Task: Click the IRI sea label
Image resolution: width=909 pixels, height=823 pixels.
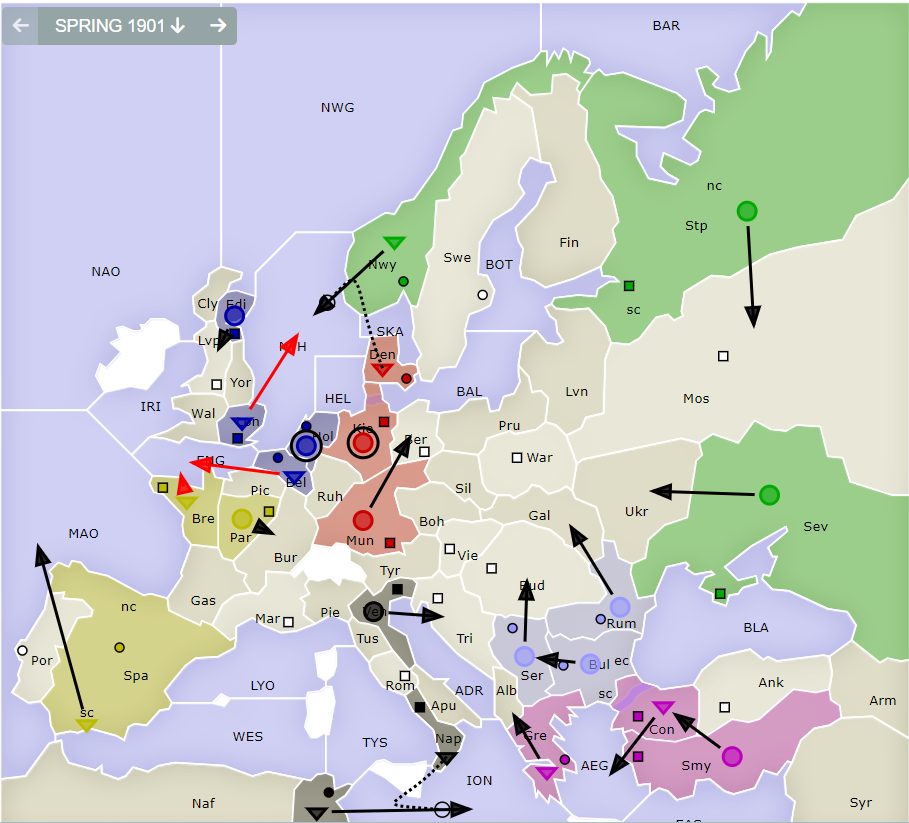Action: (151, 406)
